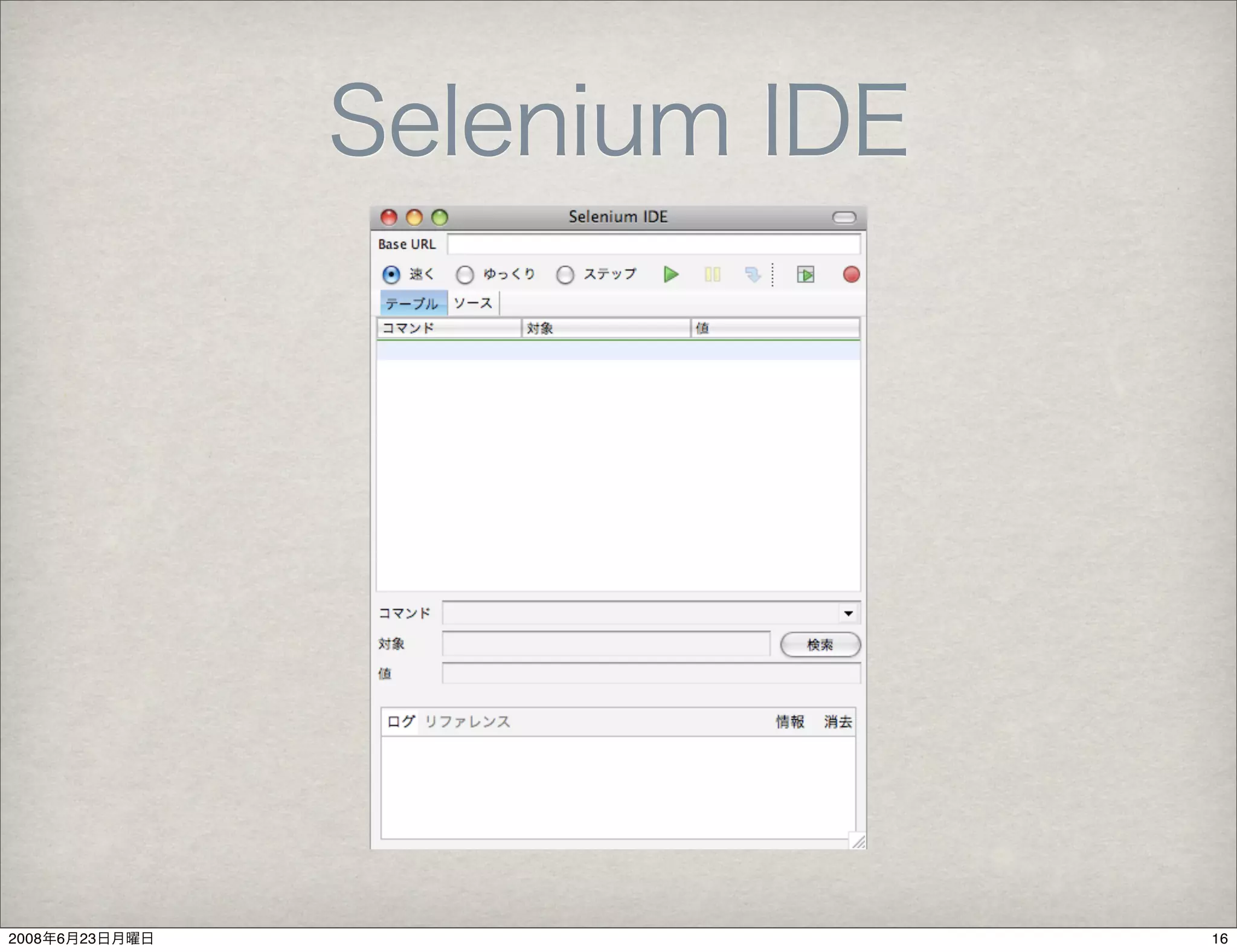Click the play with TestRunner icon
Image resolution: width=1237 pixels, height=952 pixels.
(805, 275)
